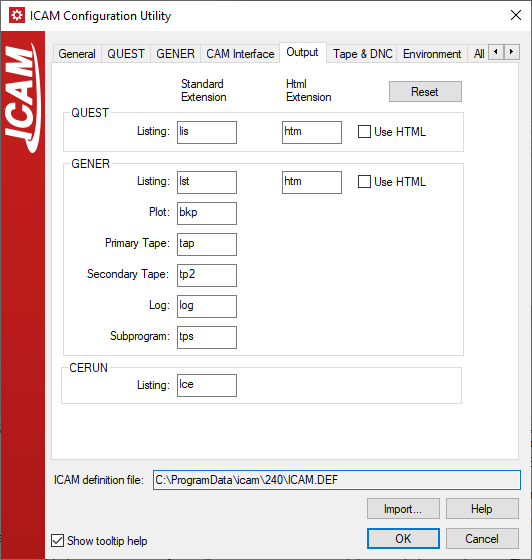The image size is (532, 560).
Task: Click the Subprogram label
Action: coord(140,336)
